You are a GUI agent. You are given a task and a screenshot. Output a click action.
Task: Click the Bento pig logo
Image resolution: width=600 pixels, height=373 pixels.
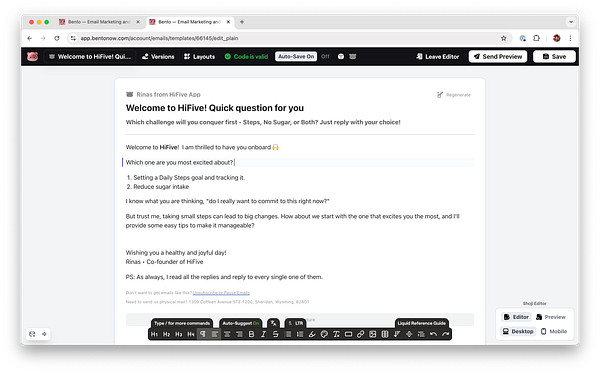[33, 57]
